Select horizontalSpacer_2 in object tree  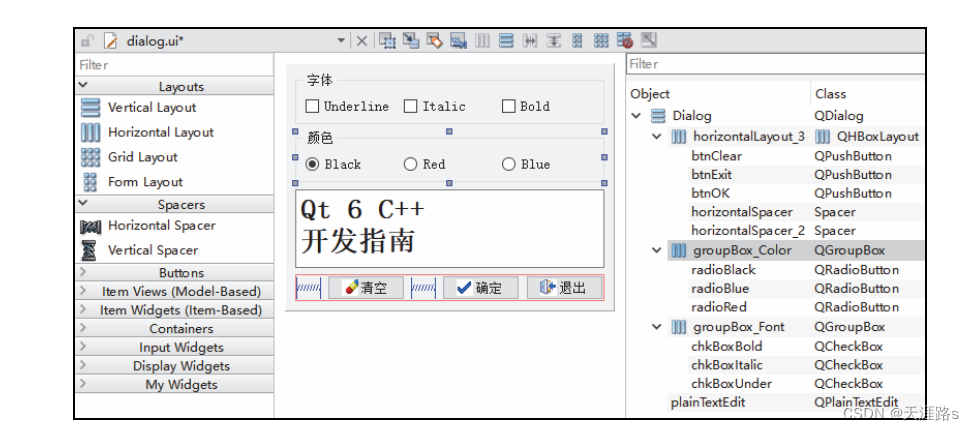pyautogui.click(x=748, y=231)
